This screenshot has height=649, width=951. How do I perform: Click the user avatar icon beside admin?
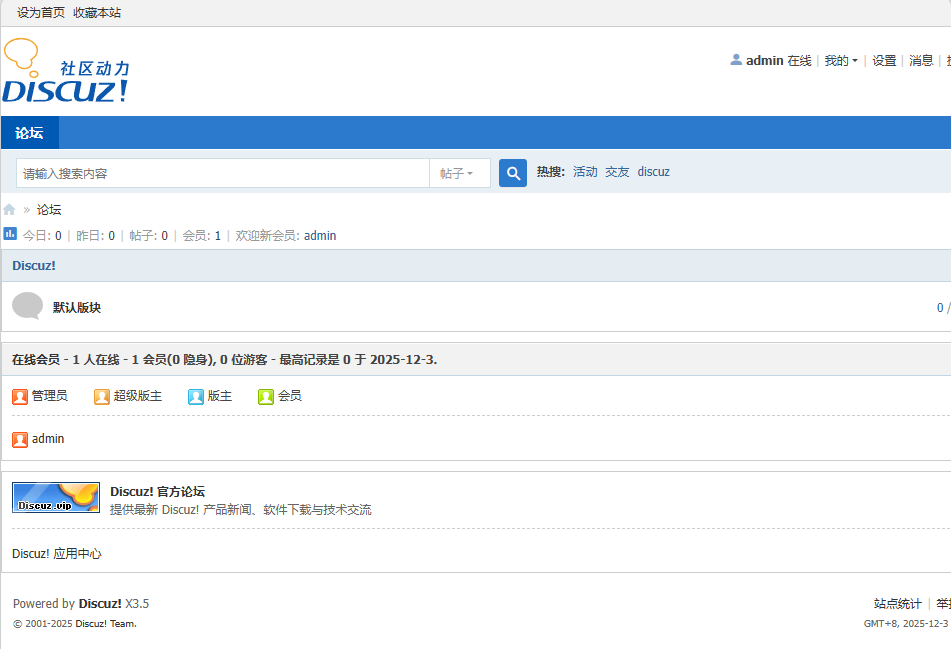point(736,59)
